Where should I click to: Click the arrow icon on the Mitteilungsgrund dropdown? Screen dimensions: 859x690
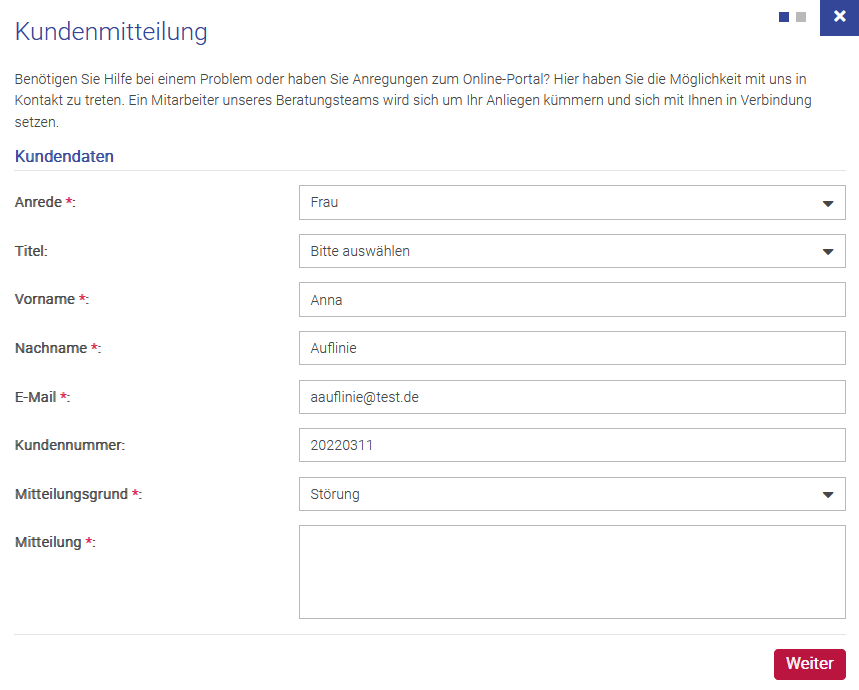(828, 495)
